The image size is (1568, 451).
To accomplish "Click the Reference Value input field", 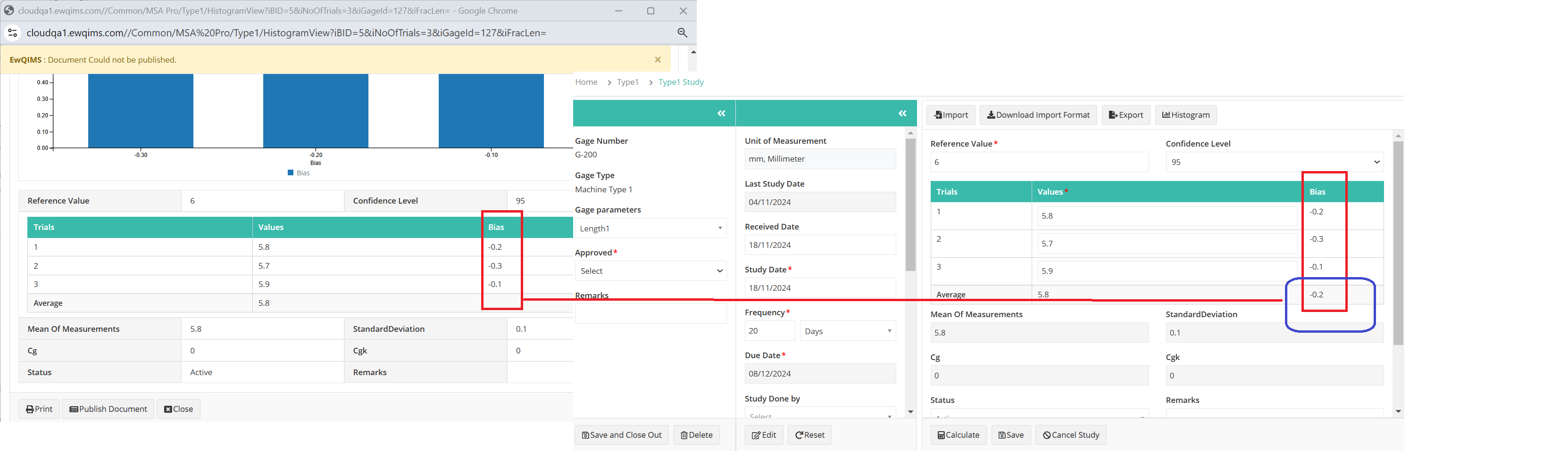I will [1040, 162].
